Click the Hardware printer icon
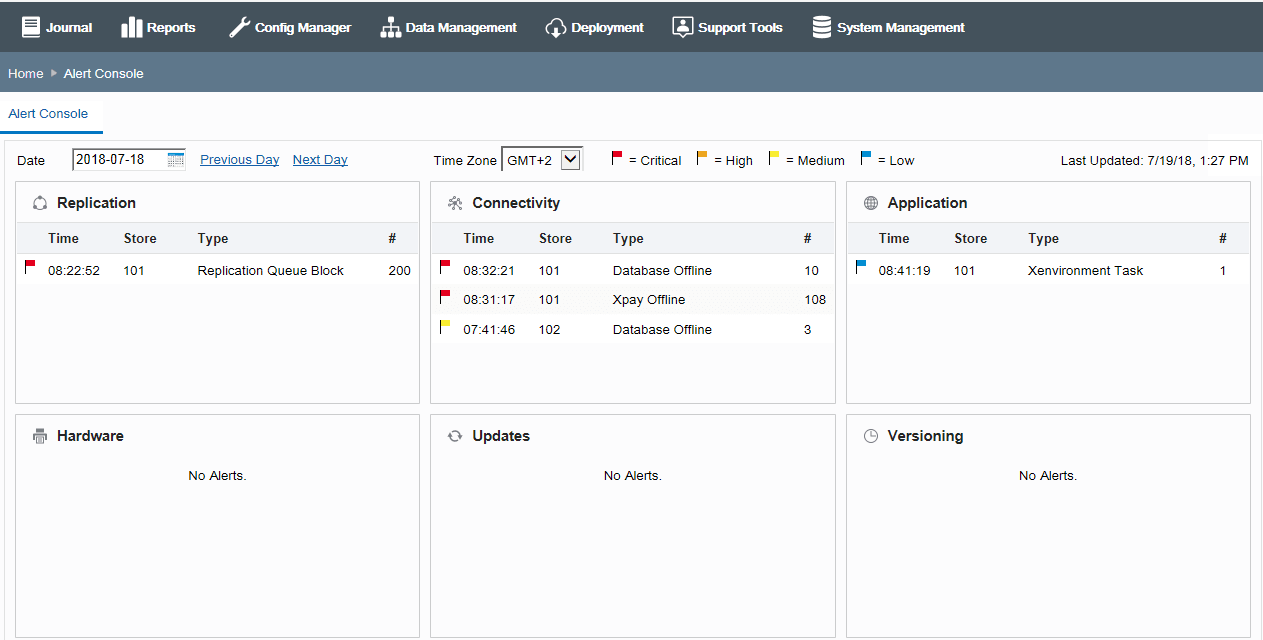1263x640 pixels. [38, 435]
